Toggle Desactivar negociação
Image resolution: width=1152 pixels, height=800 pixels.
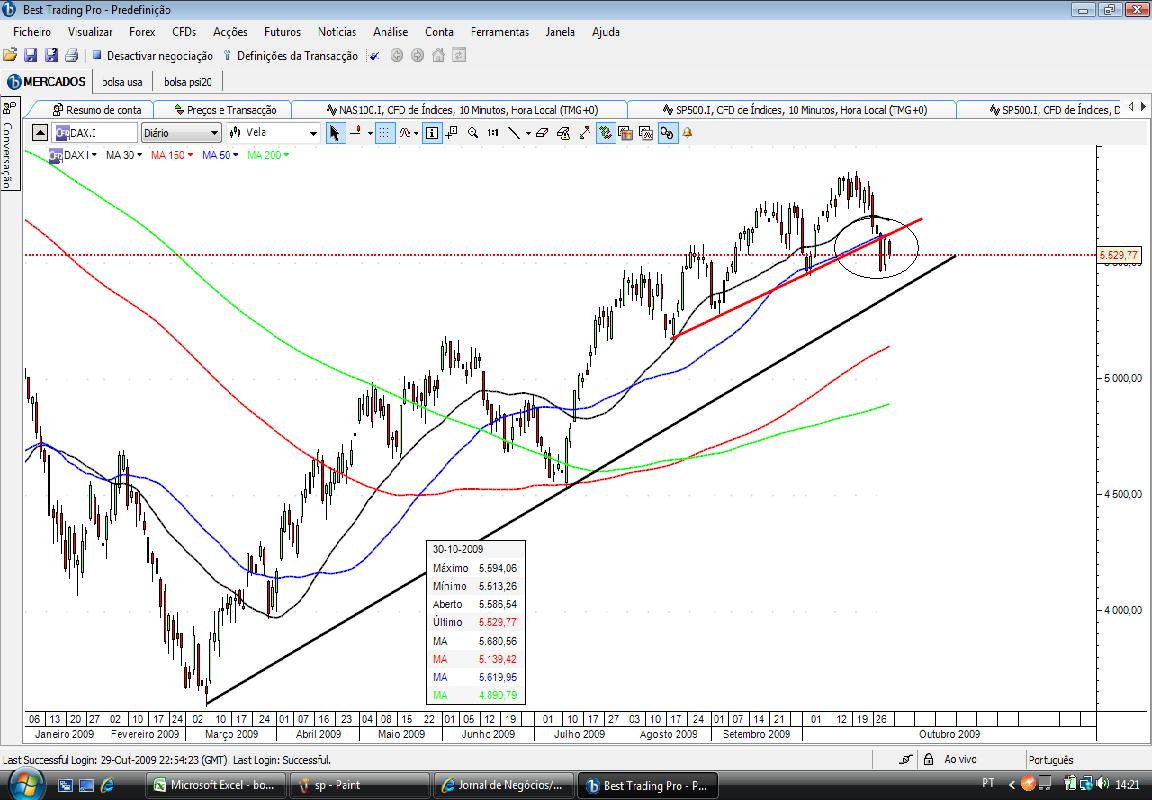click(x=152, y=56)
